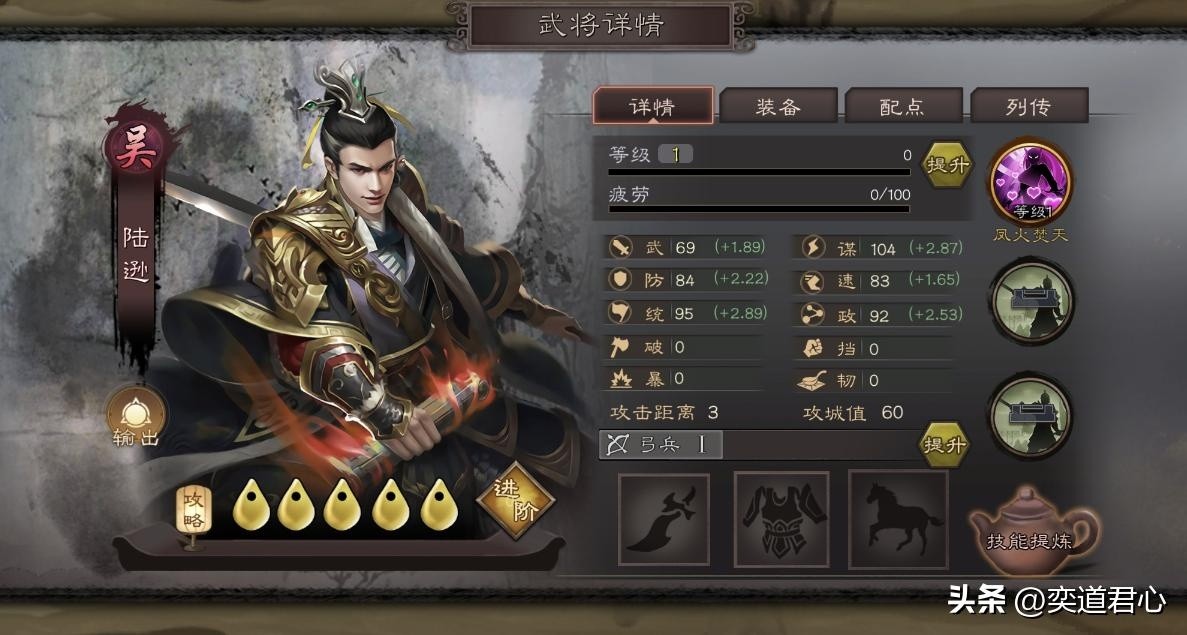Open the 攻略 lantern guide icon
This screenshot has width=1187, height=635.
click(194, 514)
